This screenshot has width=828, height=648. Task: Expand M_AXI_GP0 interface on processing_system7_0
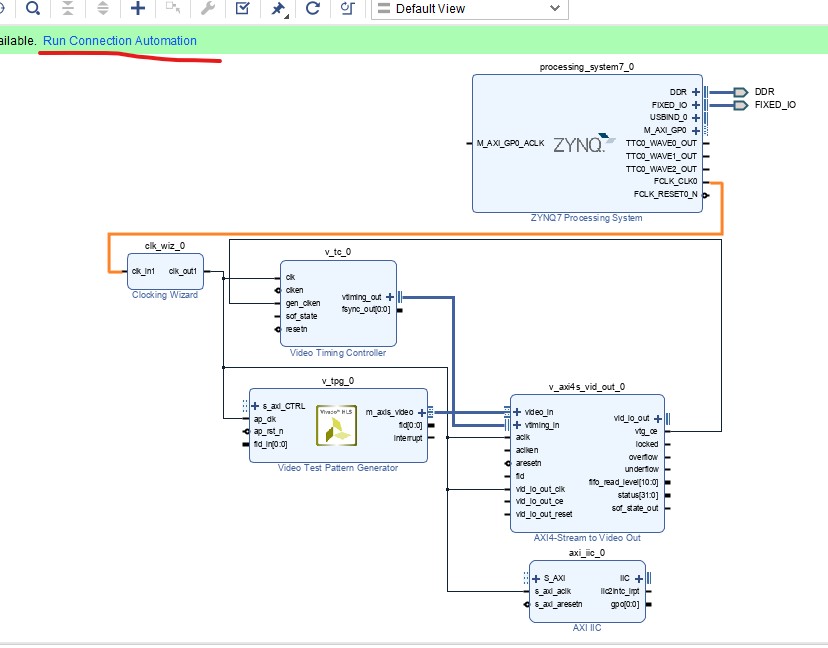click(695, 130)
